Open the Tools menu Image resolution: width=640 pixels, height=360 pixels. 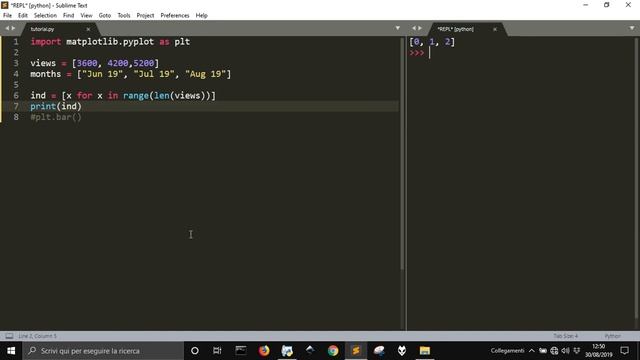tap(124, 16)
